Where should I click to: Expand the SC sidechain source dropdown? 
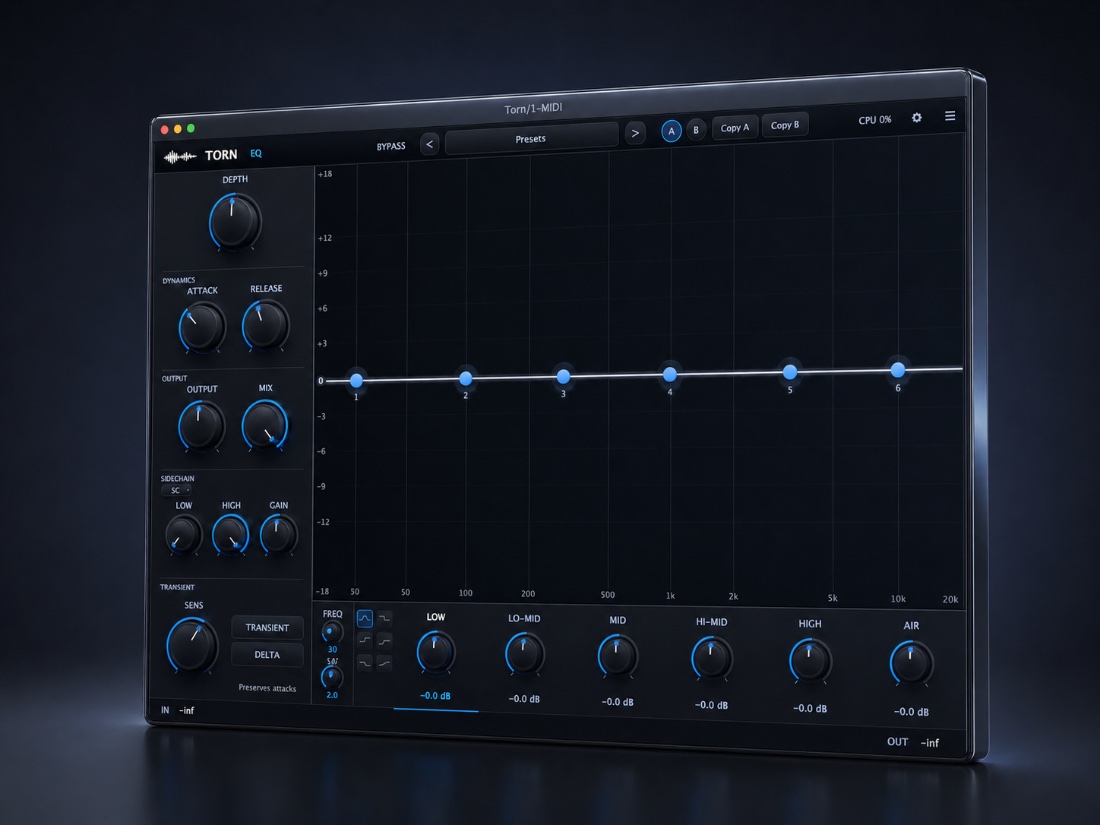(176, 491)
